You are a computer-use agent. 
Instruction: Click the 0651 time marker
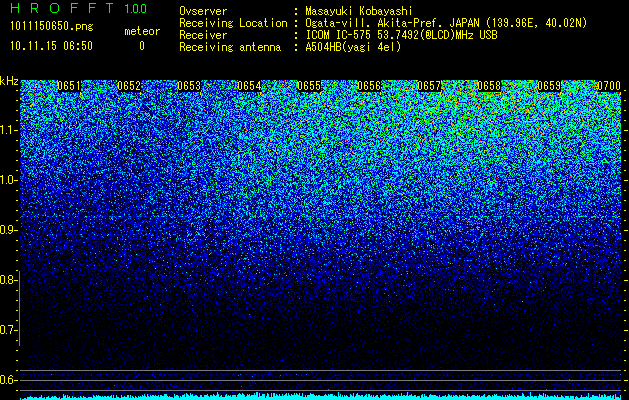69,86
